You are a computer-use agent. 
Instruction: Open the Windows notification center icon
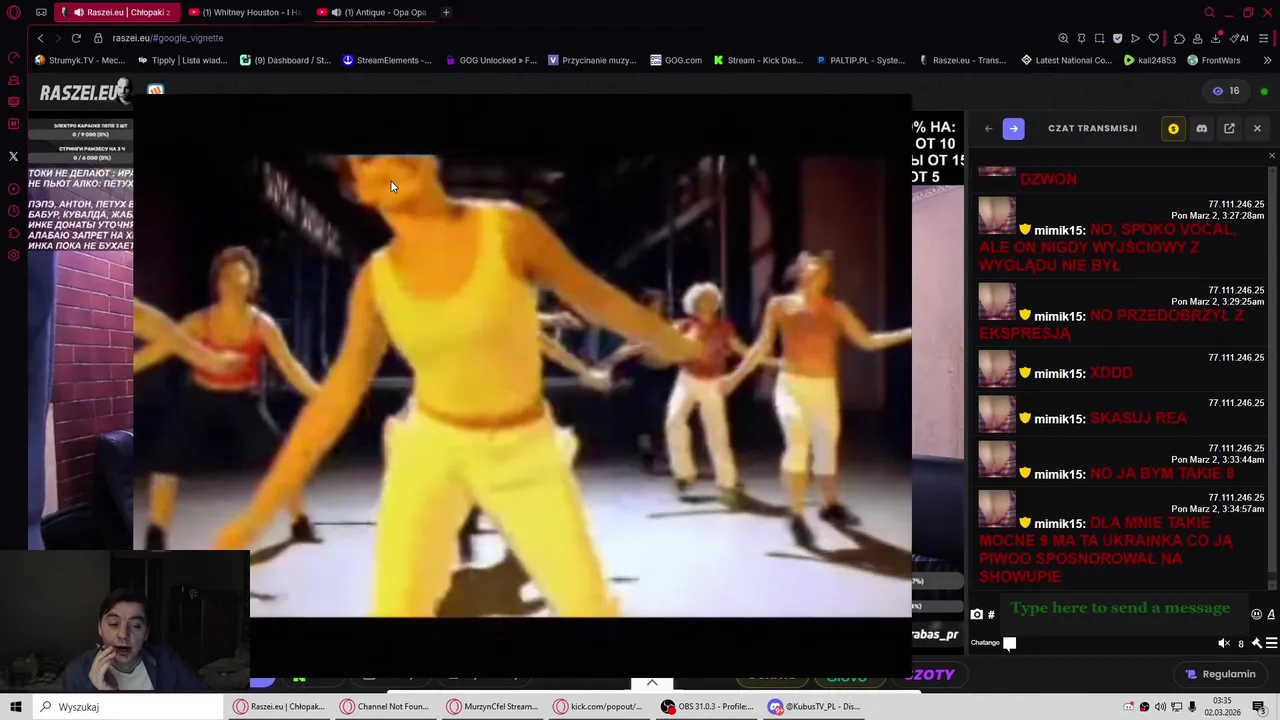pos(1259,706)
